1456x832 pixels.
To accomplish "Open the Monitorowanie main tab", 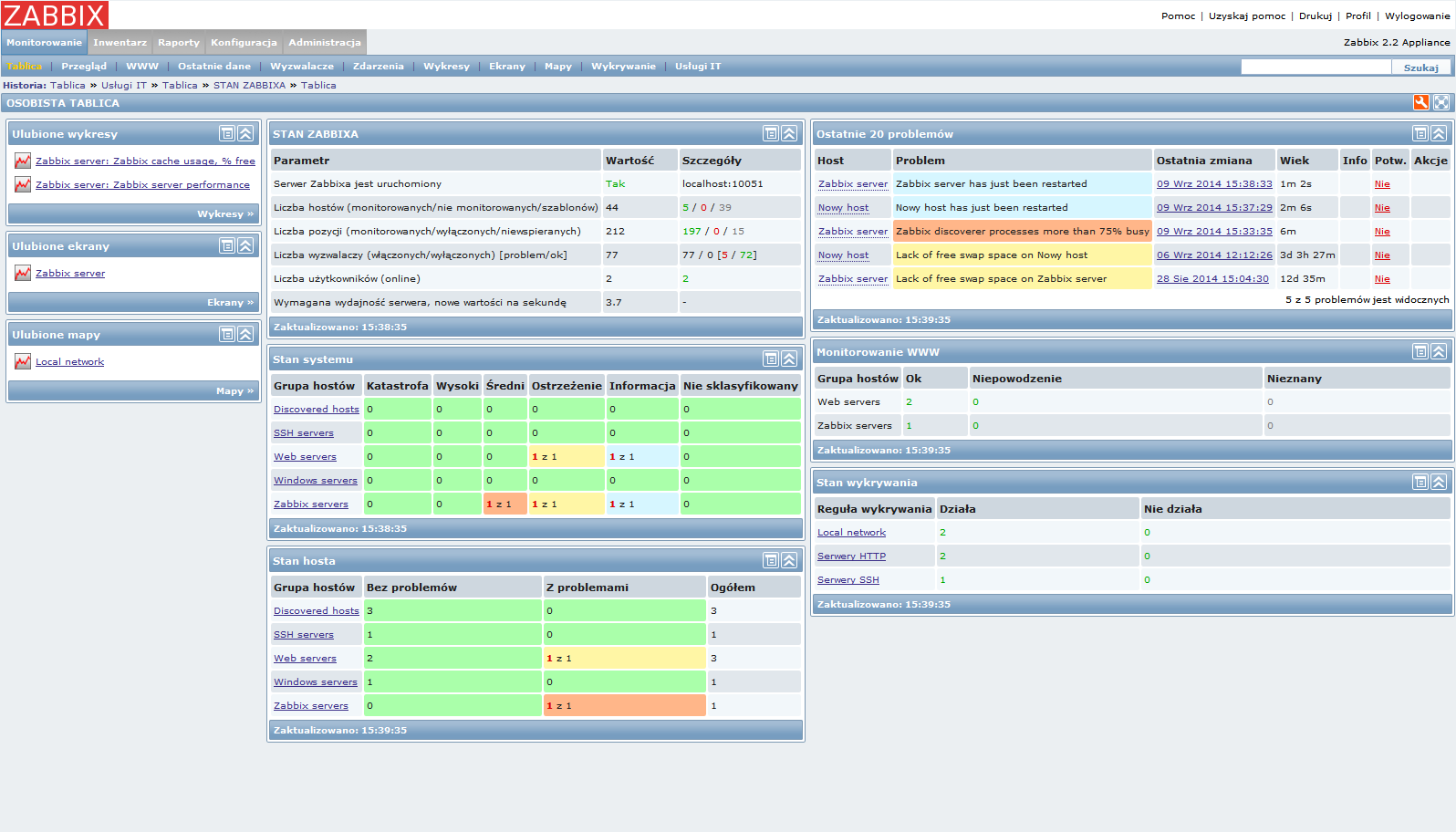I will click(44, 42).
